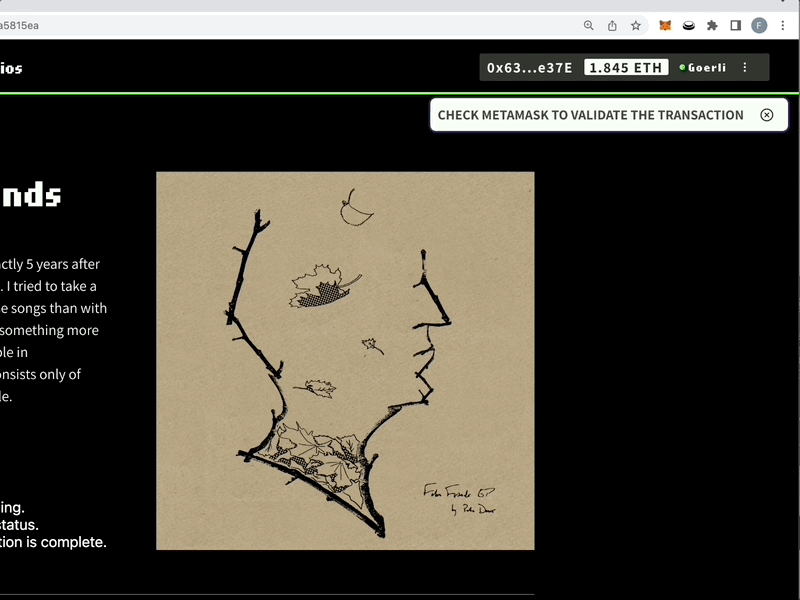Click the zoom magnifier icon in address bar
Viewport: 800px width, 600px height.
588,26
